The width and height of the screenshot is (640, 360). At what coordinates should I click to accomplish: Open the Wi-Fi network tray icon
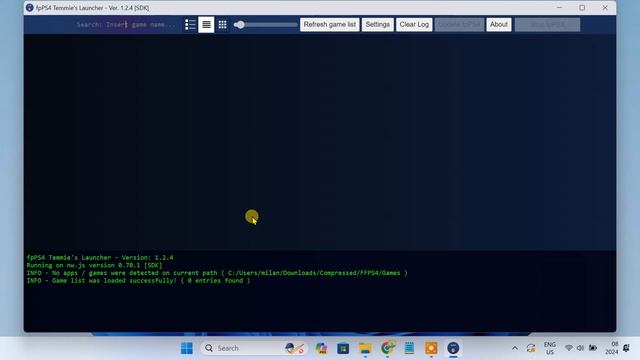569,348
